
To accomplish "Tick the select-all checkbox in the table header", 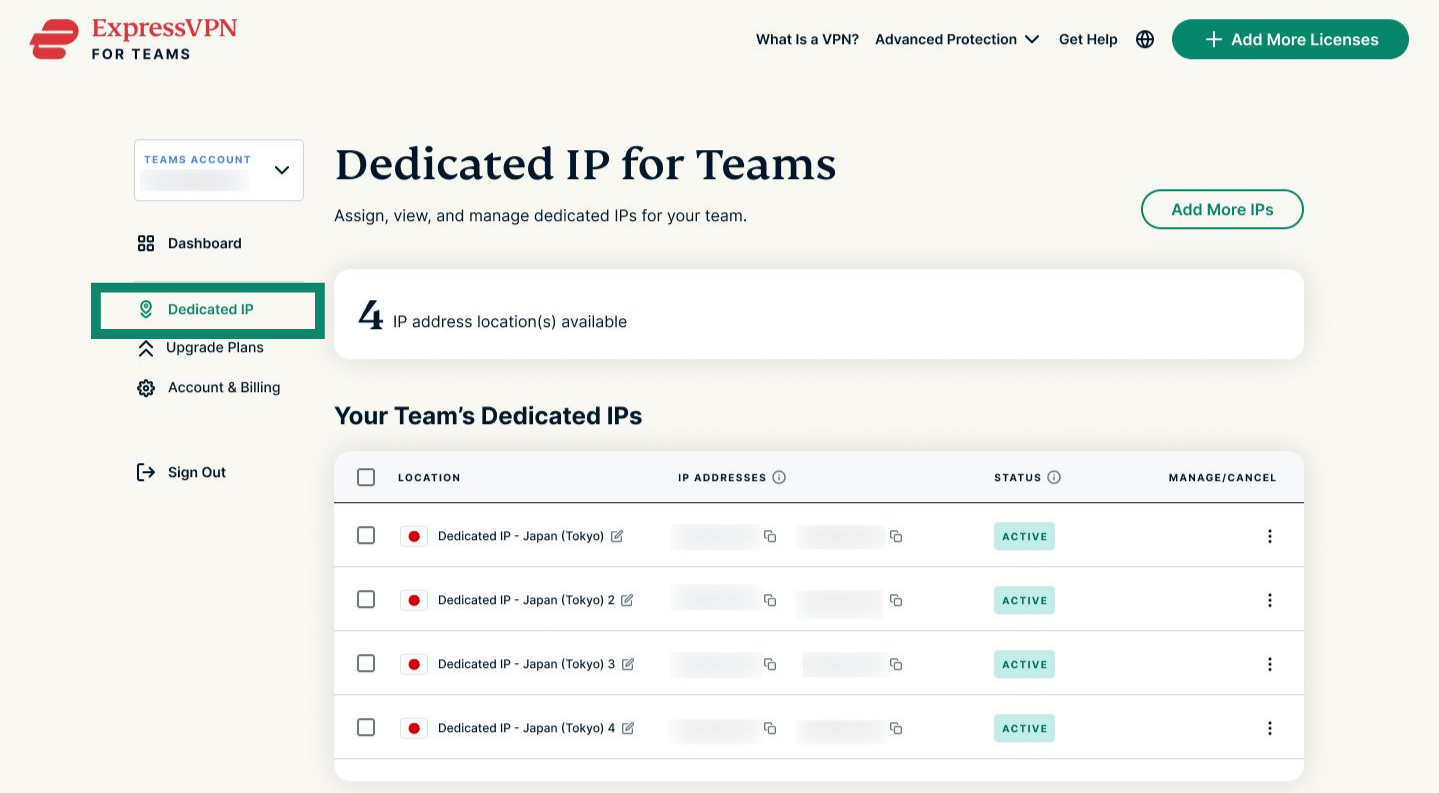I will coord(366,477).
